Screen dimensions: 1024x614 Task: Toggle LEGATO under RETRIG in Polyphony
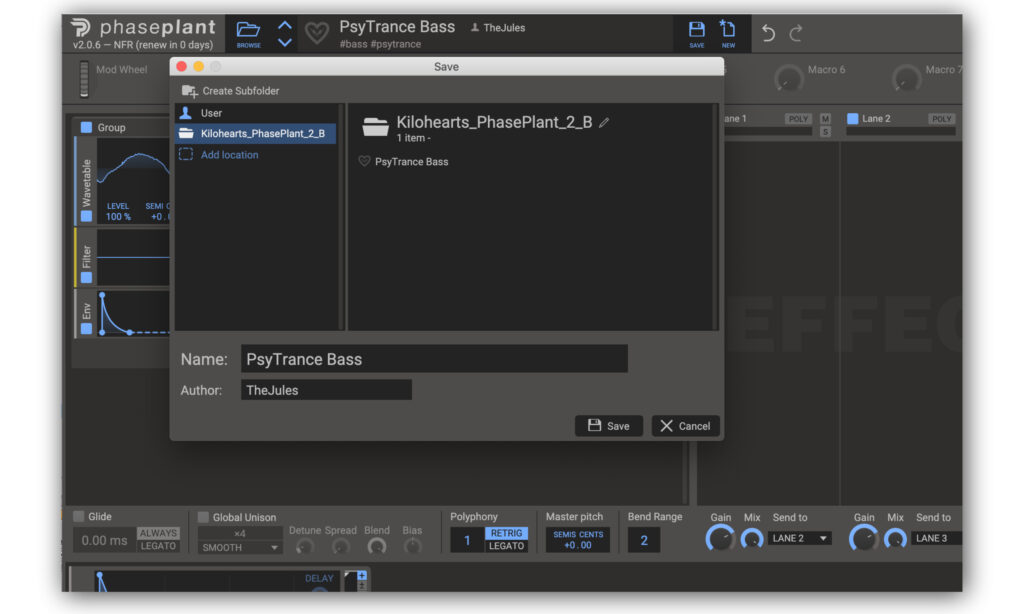tap(506, 546)
